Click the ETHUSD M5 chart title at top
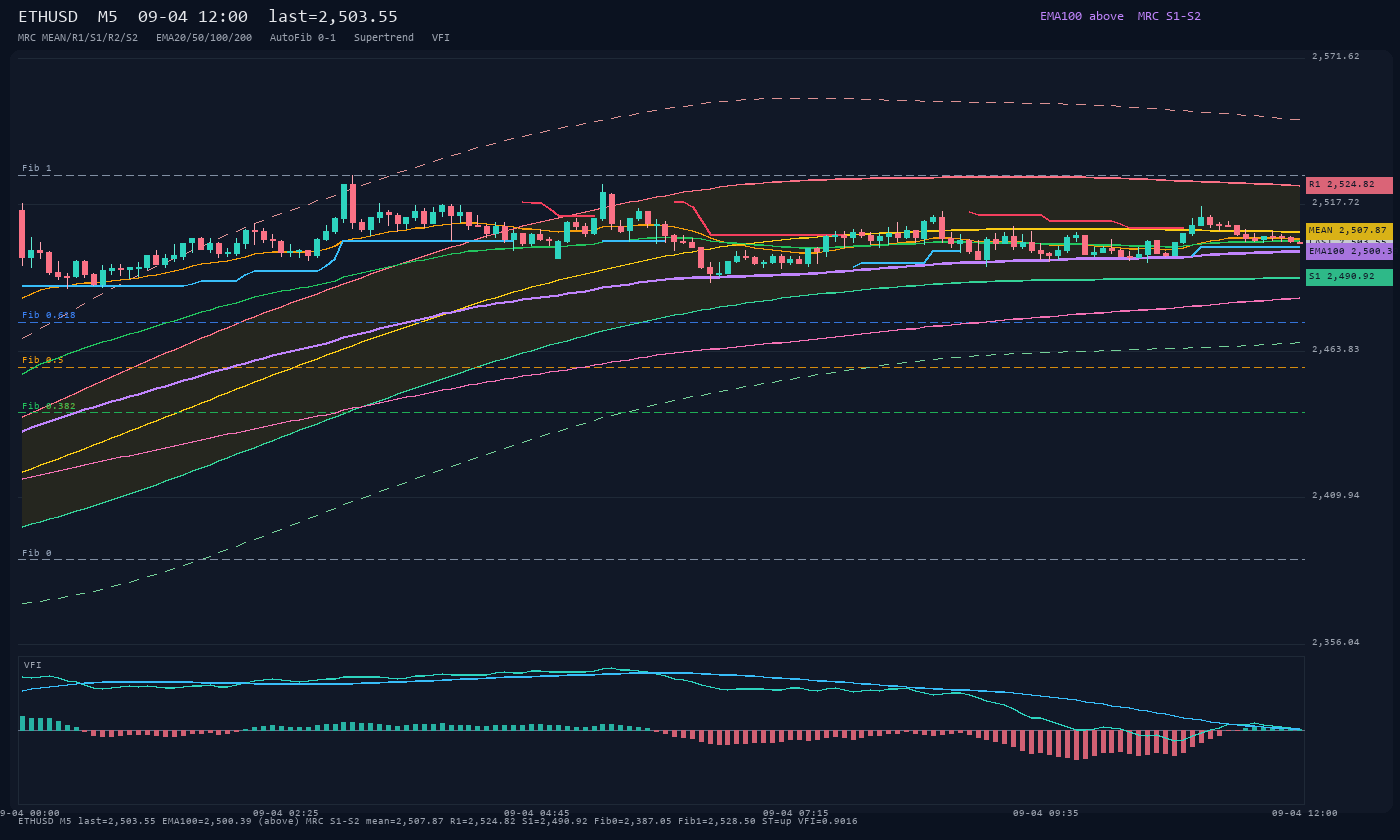Image resolution: width=1400 pixels, height=840 pixels. tap(208, 16)
